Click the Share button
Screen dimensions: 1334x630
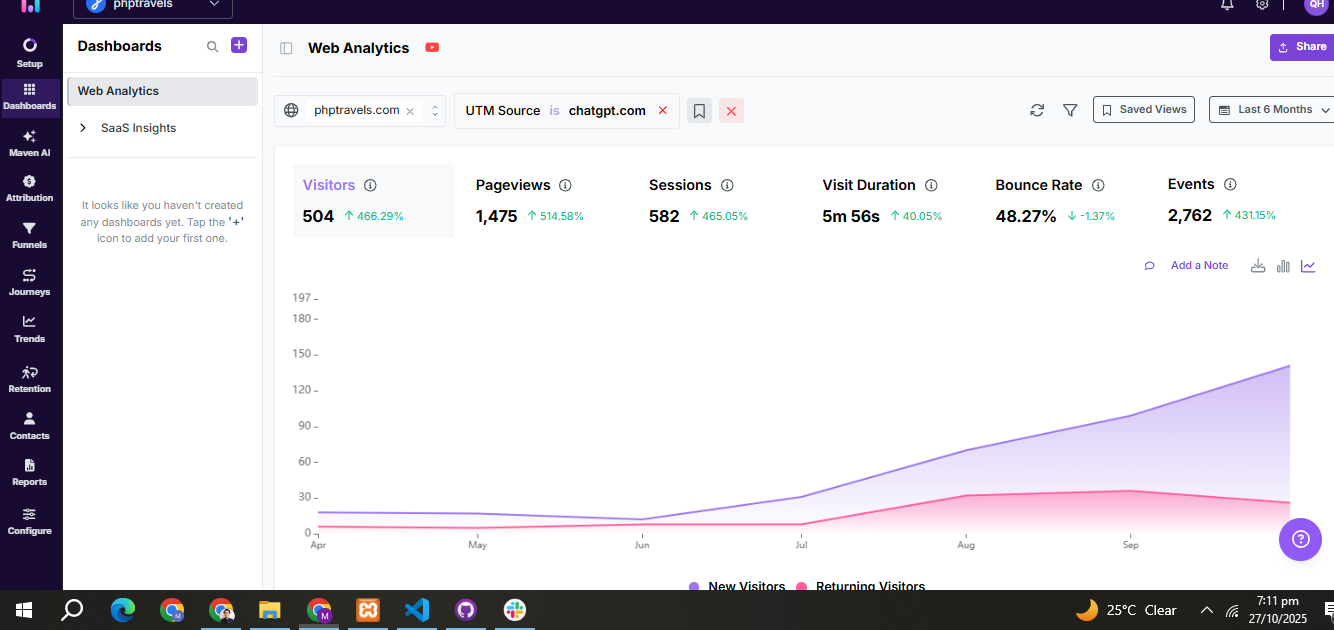[1301, 47]
